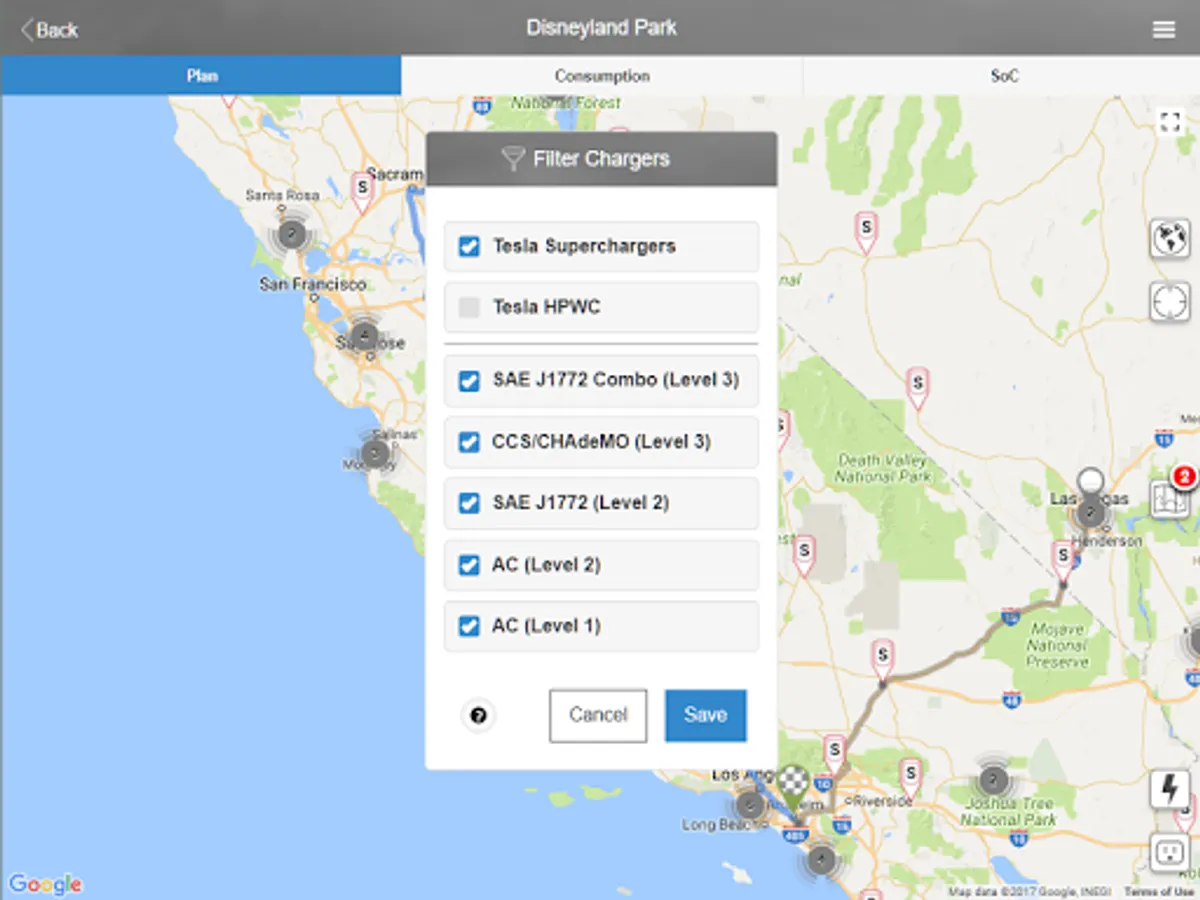
Task: Click the power outlet icon
Action: coord(1170,852)
